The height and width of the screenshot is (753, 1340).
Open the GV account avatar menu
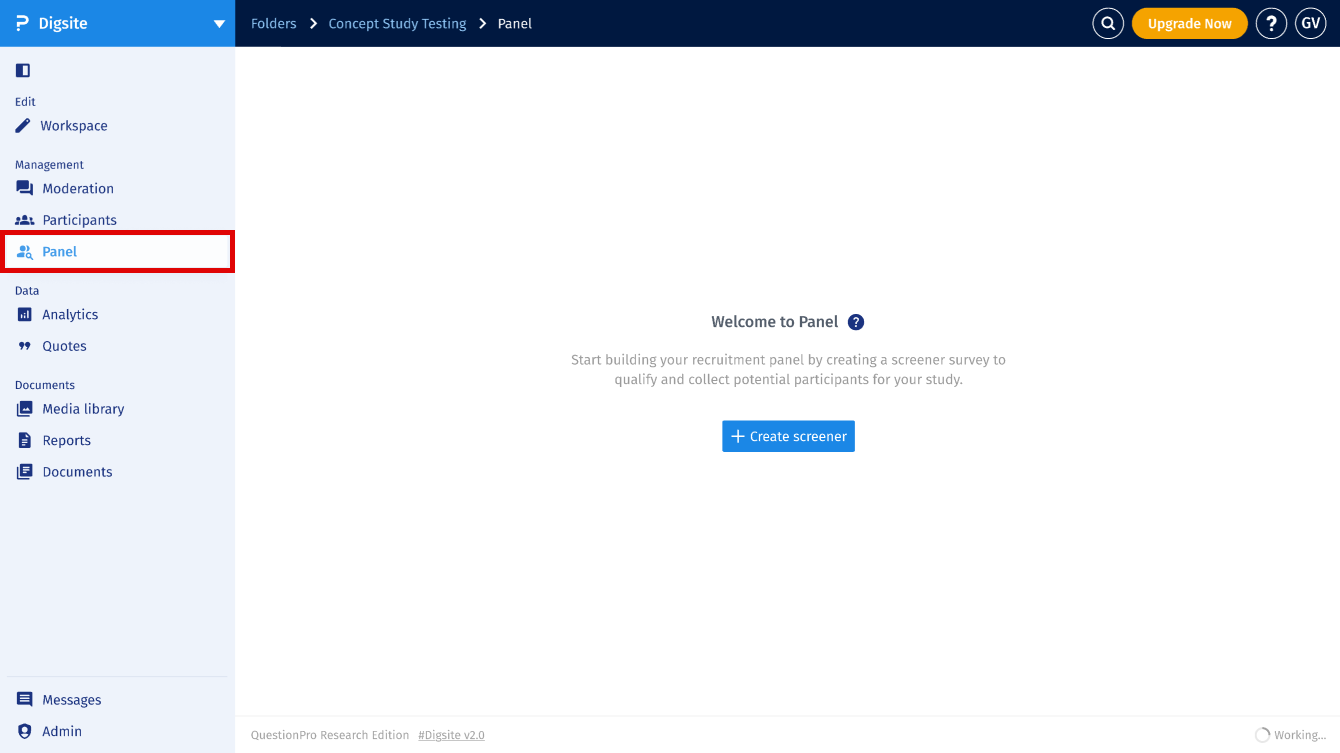tap(1311, 22)
